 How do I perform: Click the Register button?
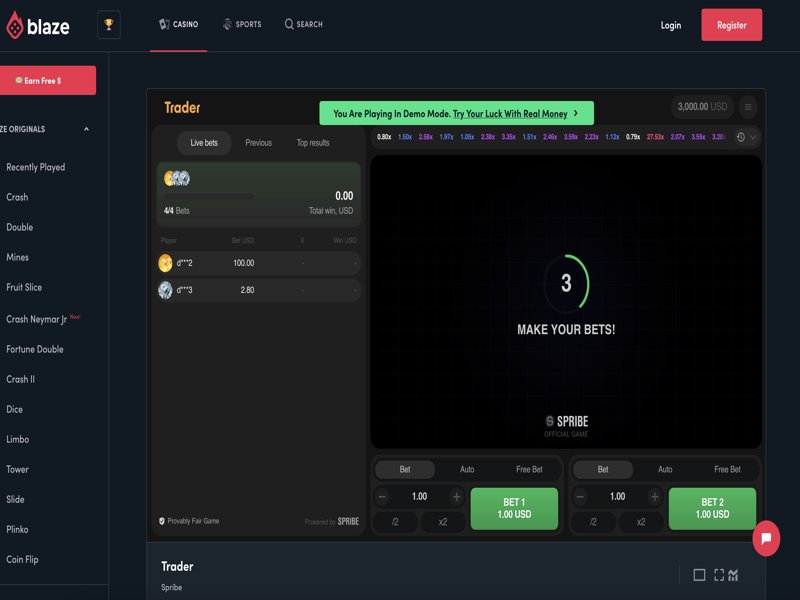pyautogui.click(x=732, y=25)
